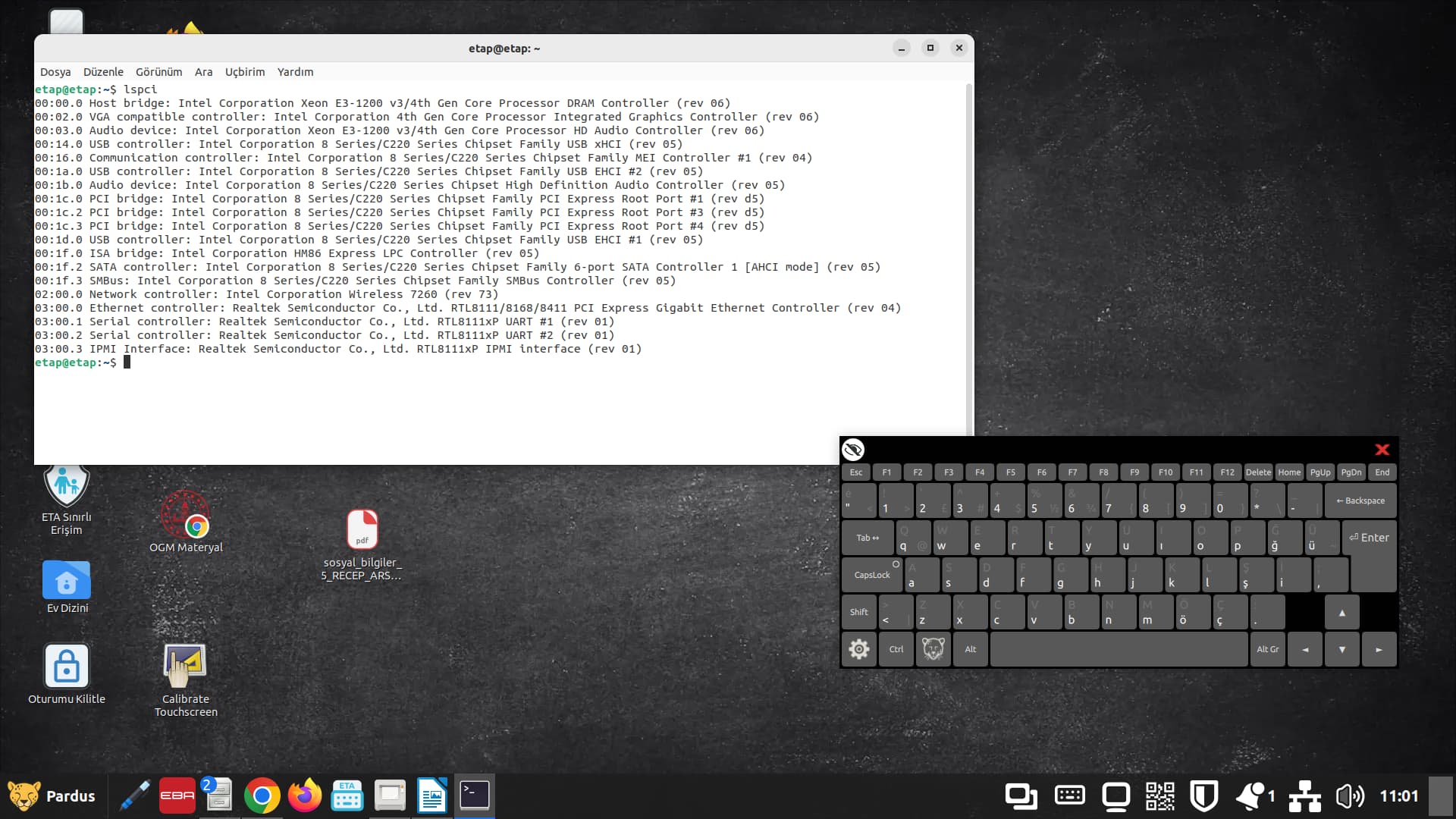Toggle keyboard visibility with the eye icon
The height and width of the screenshot is (819, 1456).
coord(853,450)
